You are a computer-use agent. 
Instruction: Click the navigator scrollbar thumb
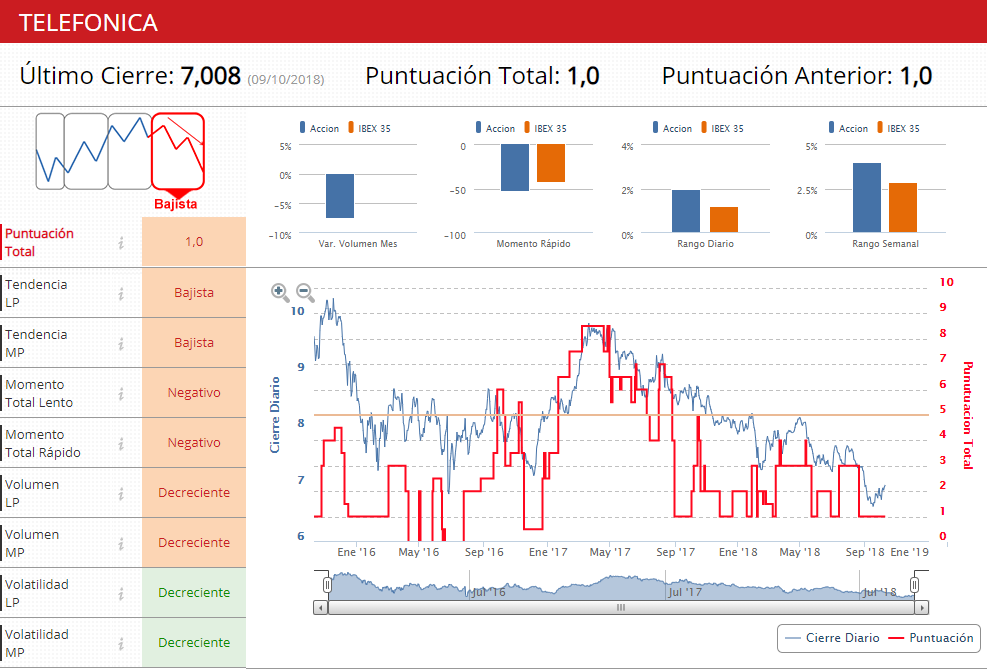click(x=621, y=608)
